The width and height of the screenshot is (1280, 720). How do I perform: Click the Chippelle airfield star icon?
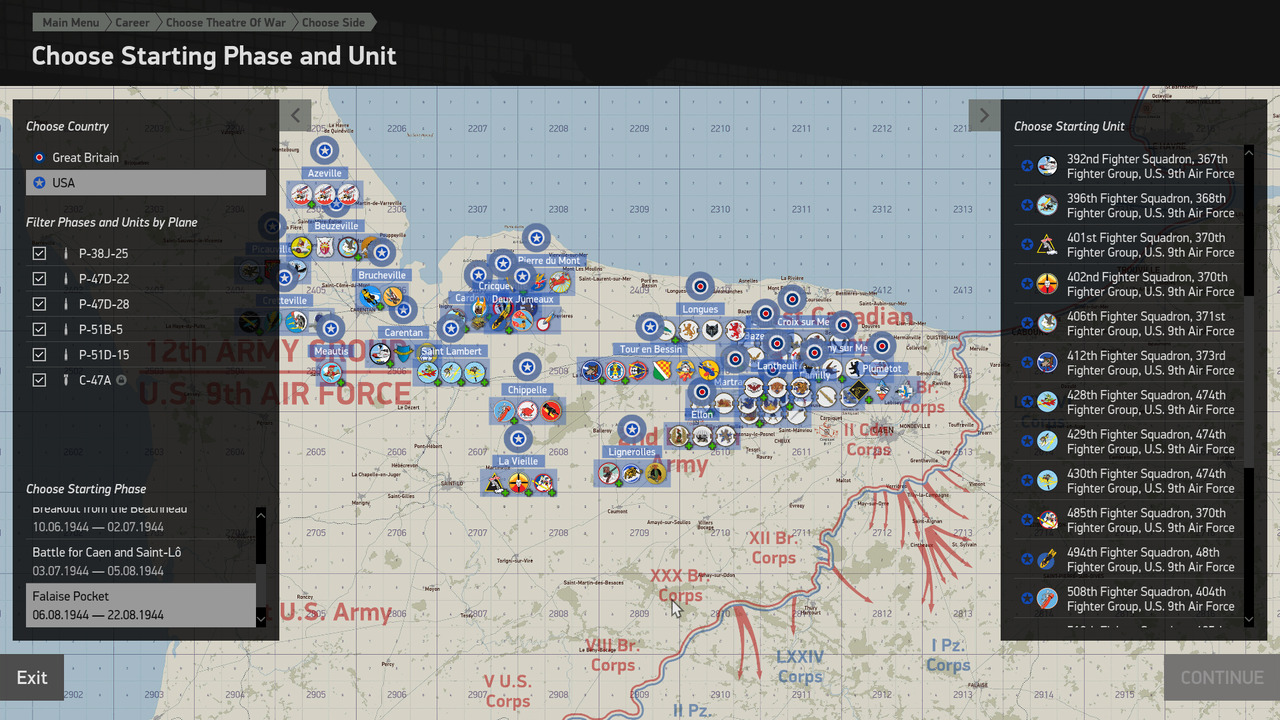coord(527,367)
